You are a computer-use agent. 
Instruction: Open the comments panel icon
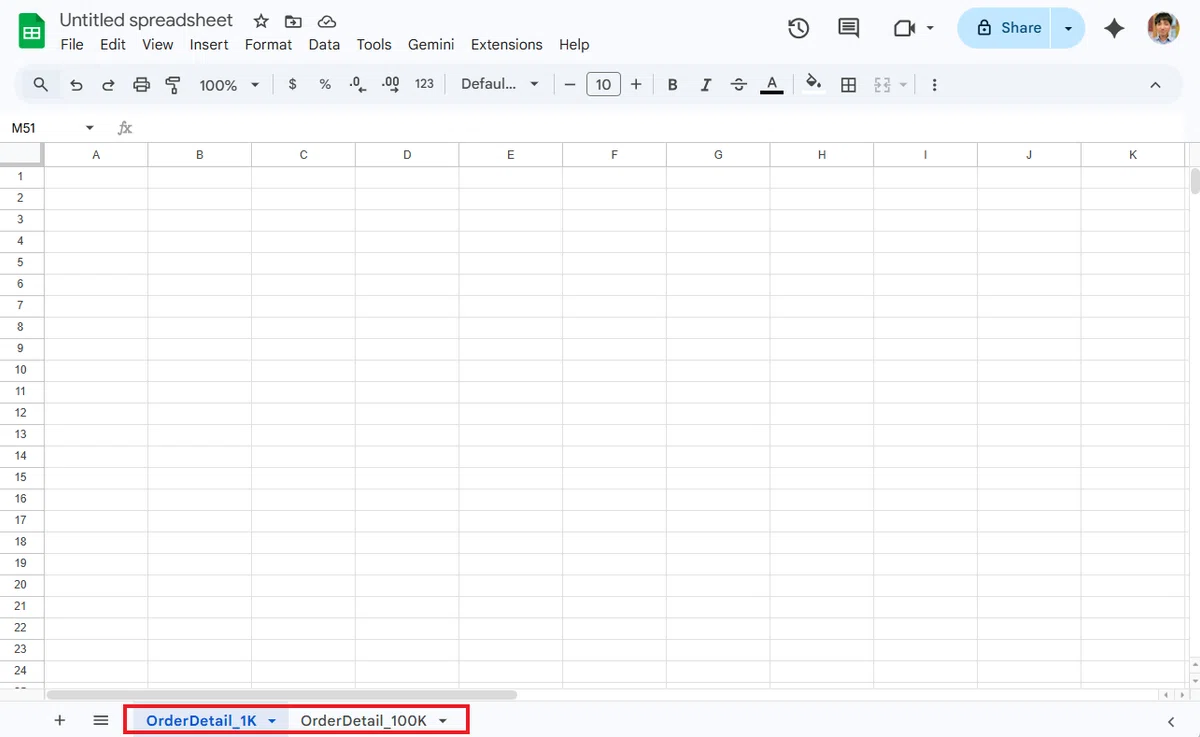point(849,28)
